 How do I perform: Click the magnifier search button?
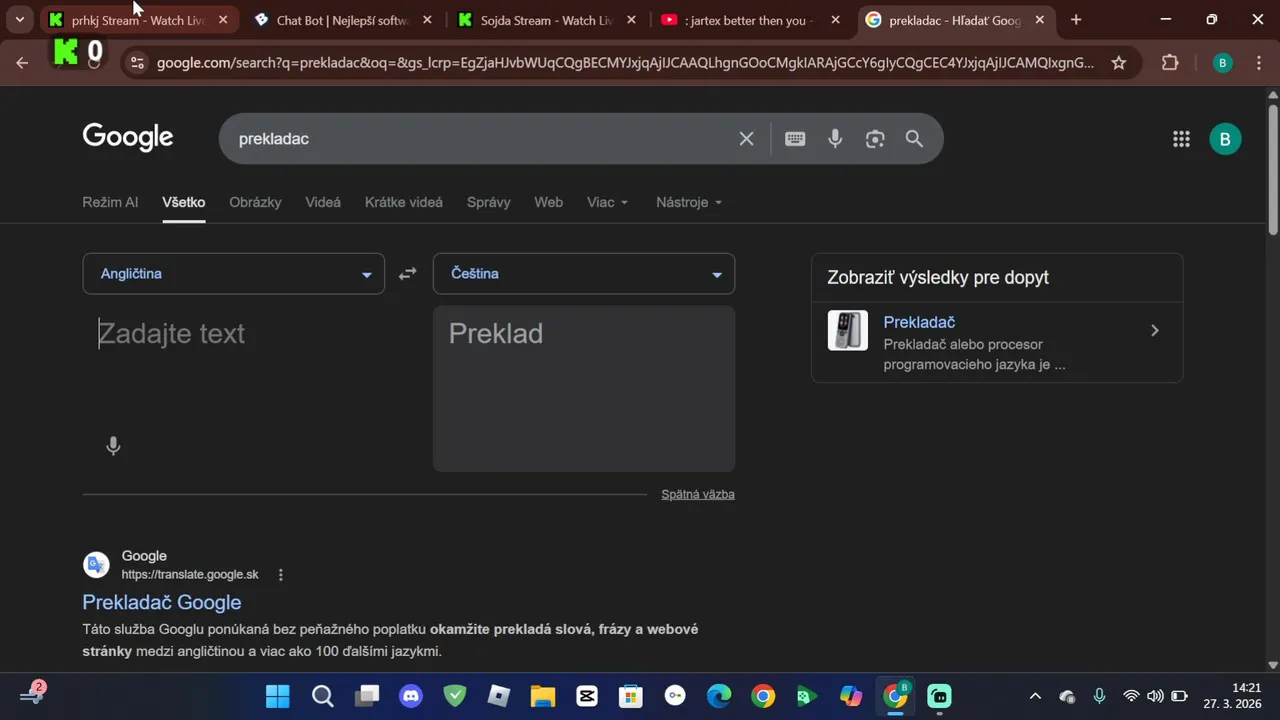click(x=914, y=139)
